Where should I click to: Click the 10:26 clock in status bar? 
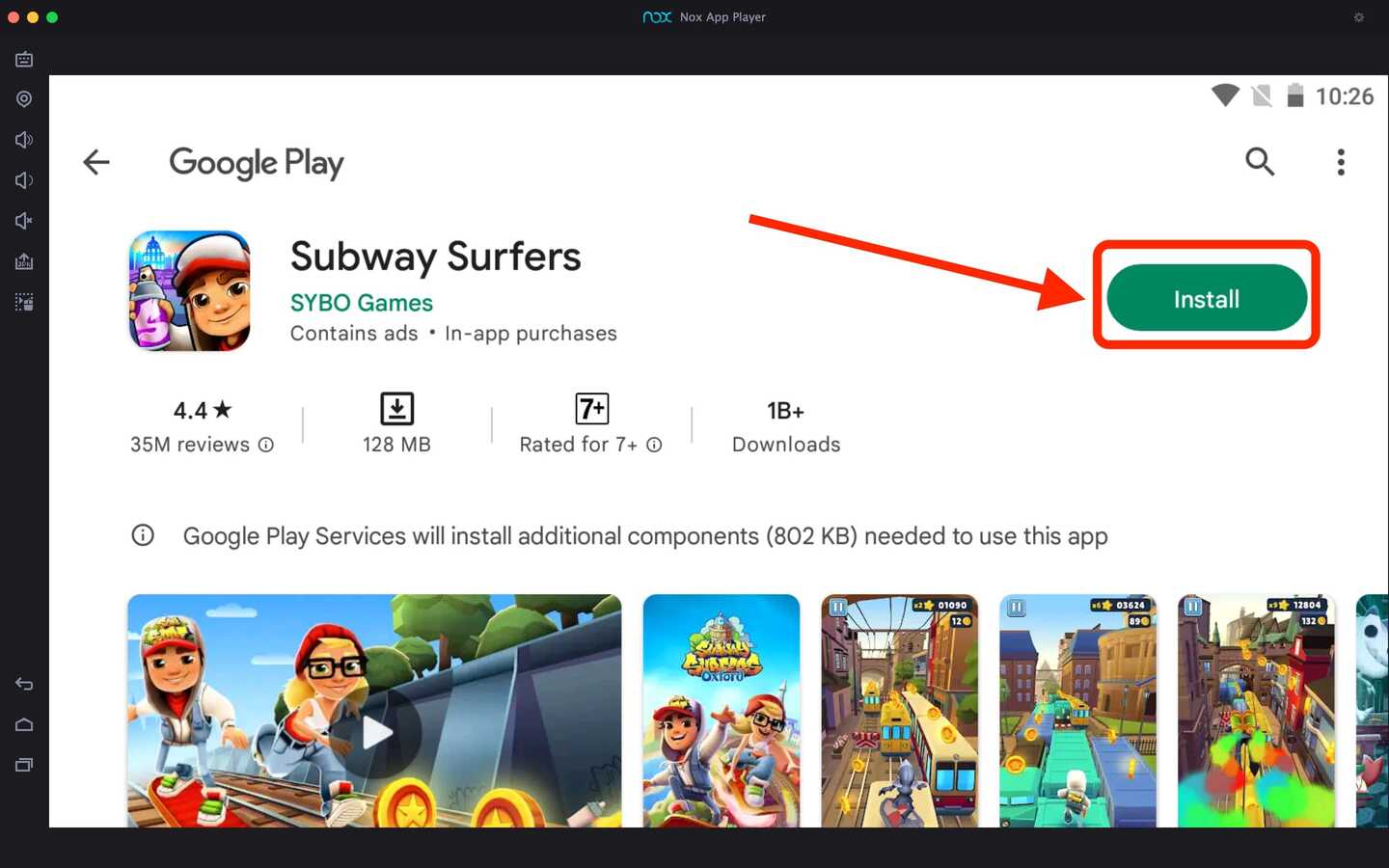(1345, 96)
